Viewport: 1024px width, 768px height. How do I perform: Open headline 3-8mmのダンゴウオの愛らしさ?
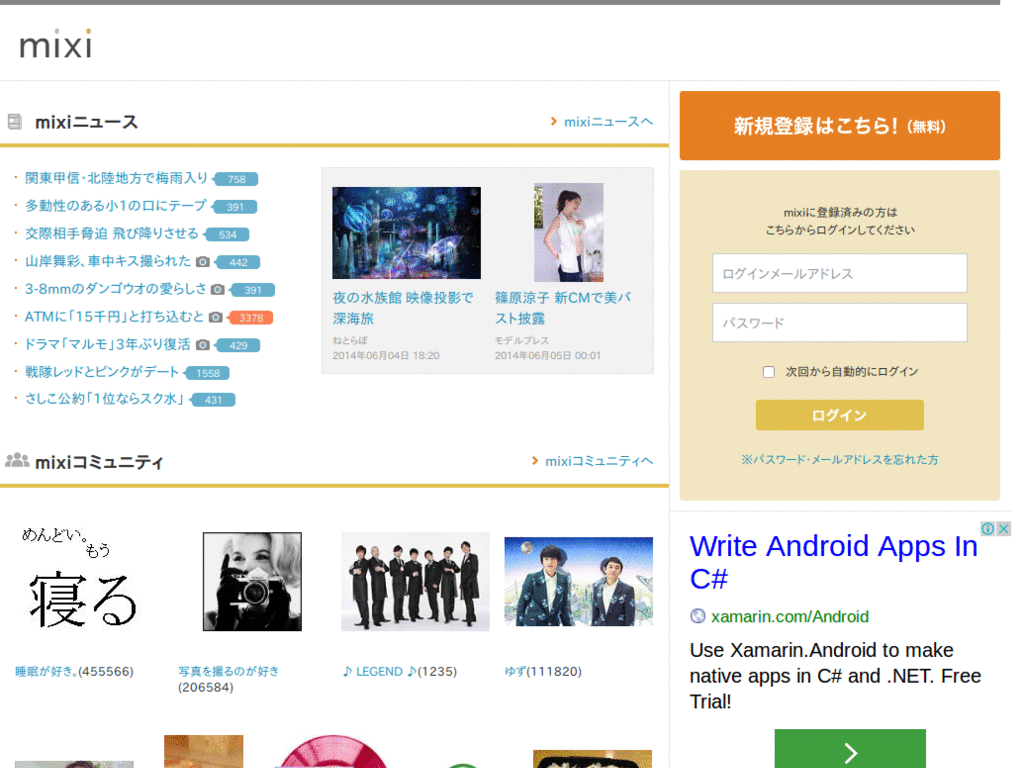116,289
